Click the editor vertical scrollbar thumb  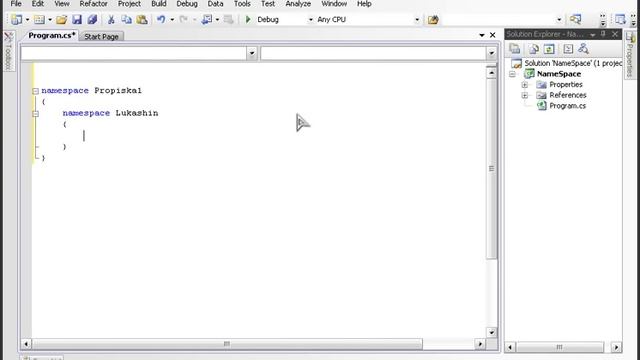point(491,169)
